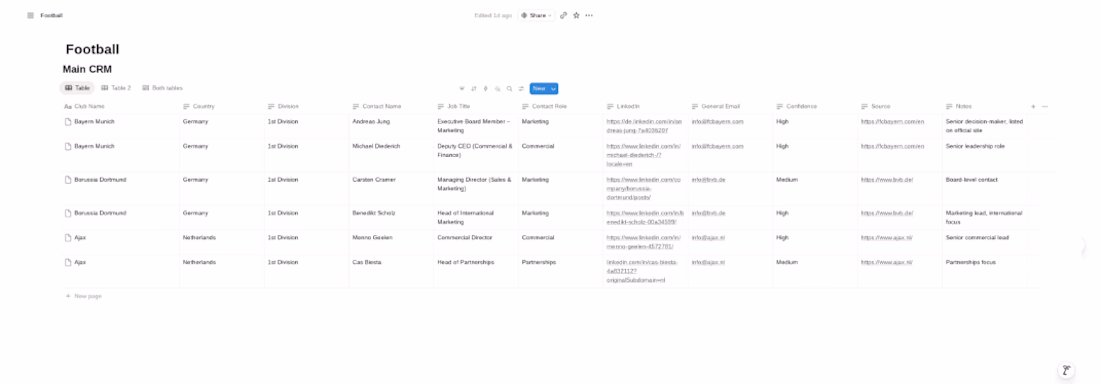Select the 'Carsten Cramer' contact name cell
The width and height of the screenshot is (1100, 384).
[374, 180]
